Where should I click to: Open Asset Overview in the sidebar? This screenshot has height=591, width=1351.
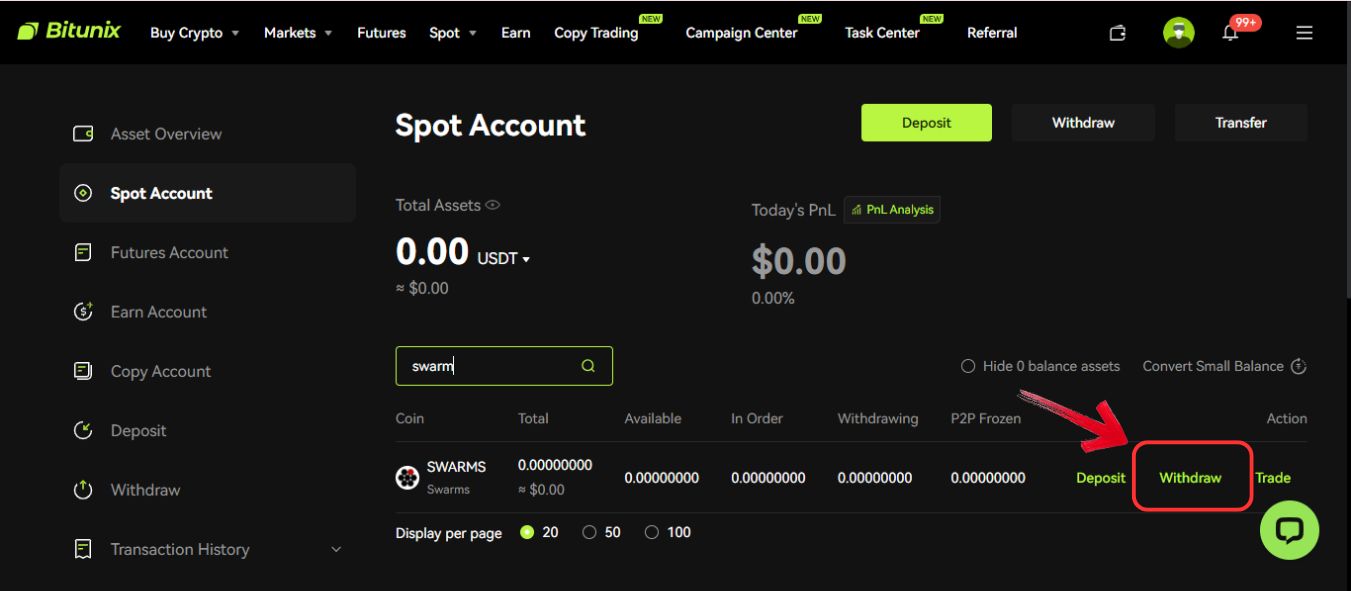(166, 134)
